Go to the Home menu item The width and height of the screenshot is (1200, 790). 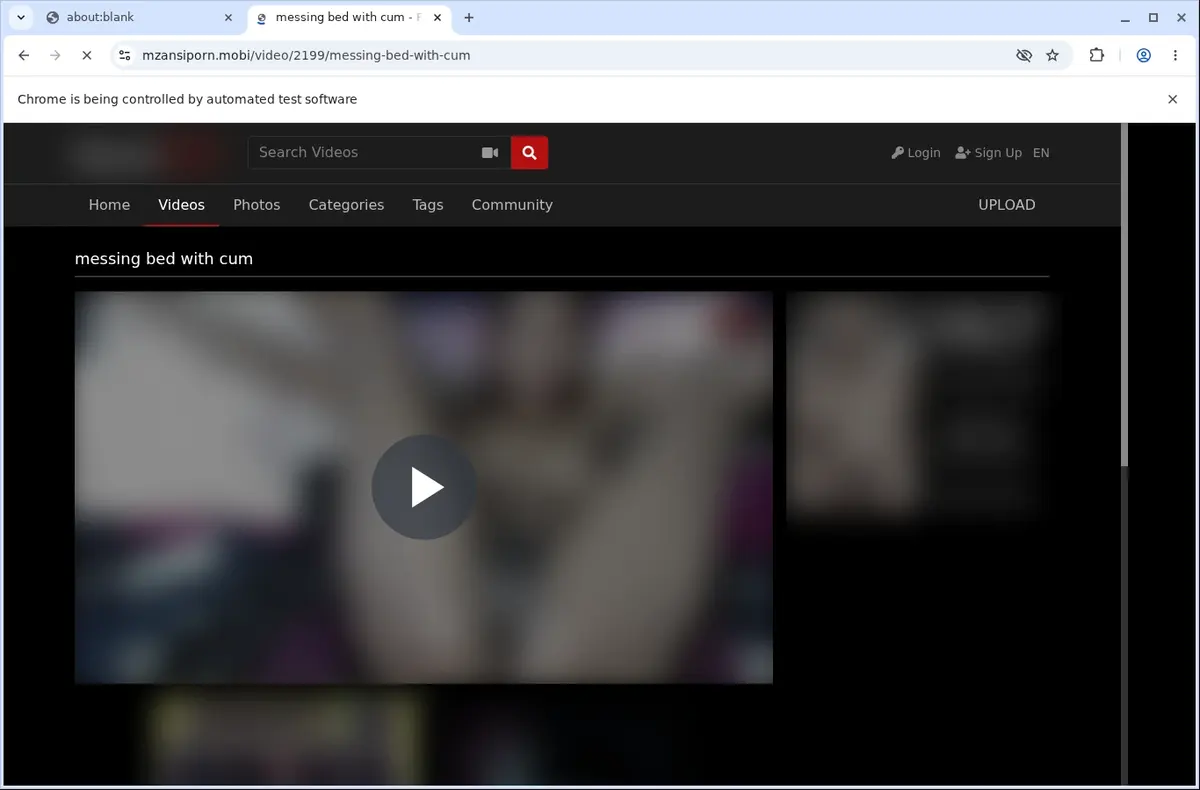coord(109,205)
